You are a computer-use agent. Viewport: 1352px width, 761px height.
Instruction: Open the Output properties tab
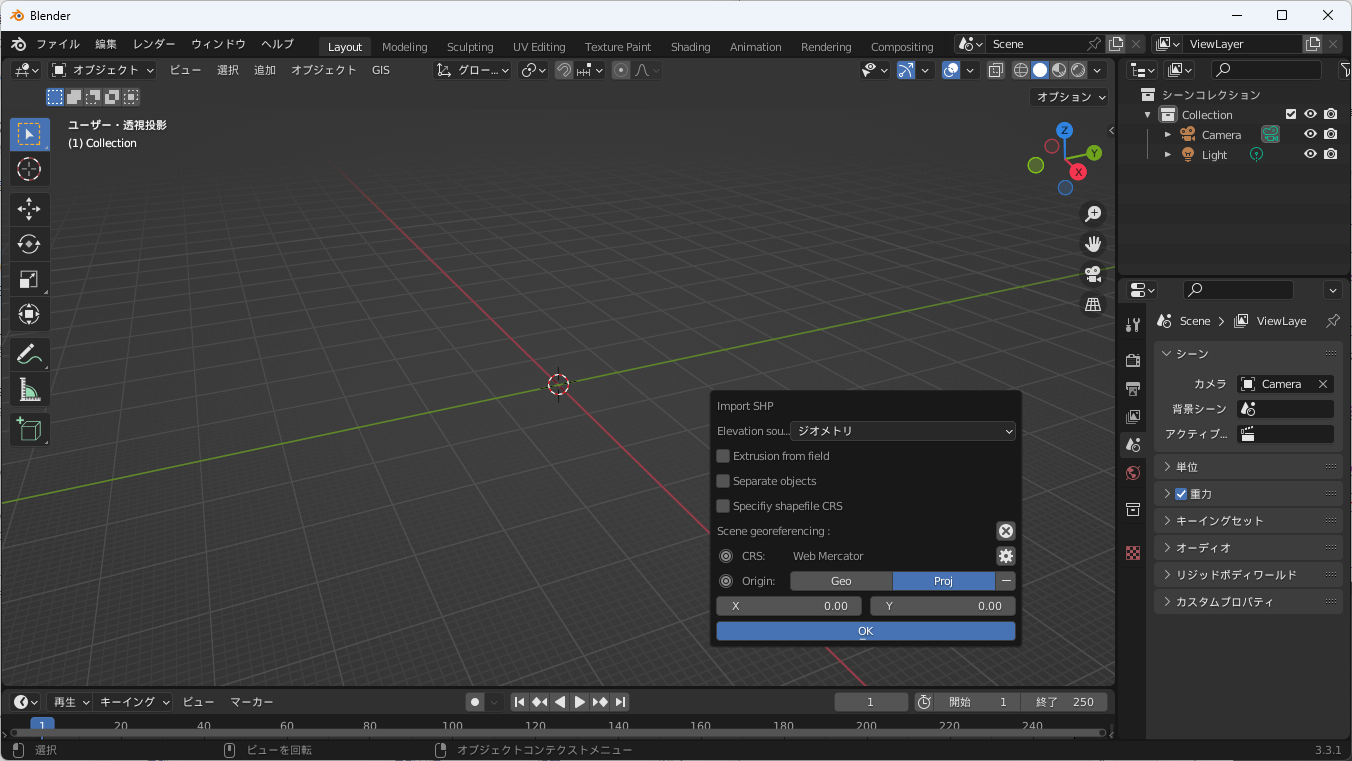1133,388
